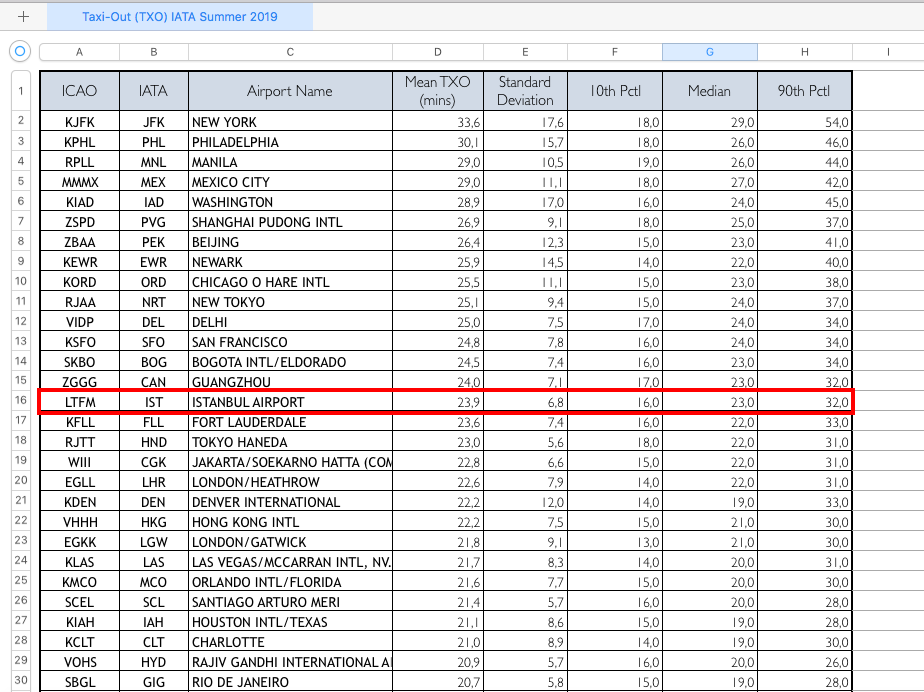Select the column G header
Viewport: 924px width, 692px height.
[709, 52]
